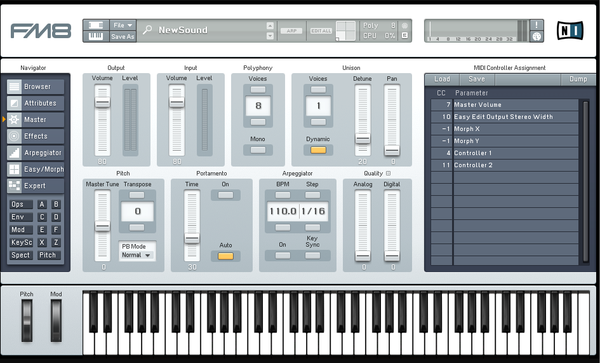Click the Easy/Morph grid icon
The image size is (600, 363).
click(x=15, y=169)
